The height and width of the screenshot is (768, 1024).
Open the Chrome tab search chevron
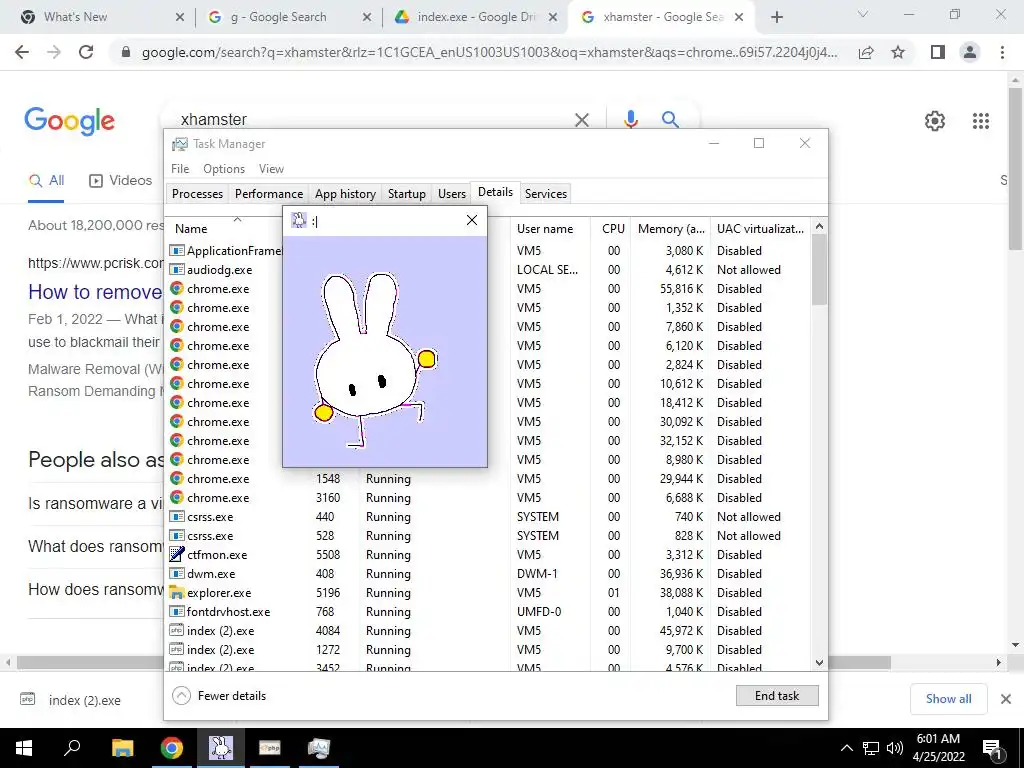[x=863, y=14]
